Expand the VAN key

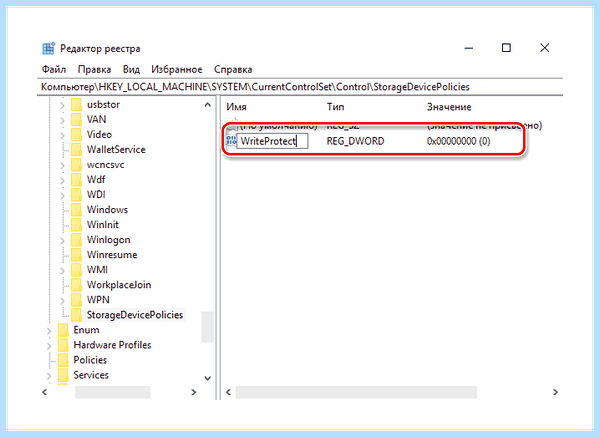click(62, 120)
